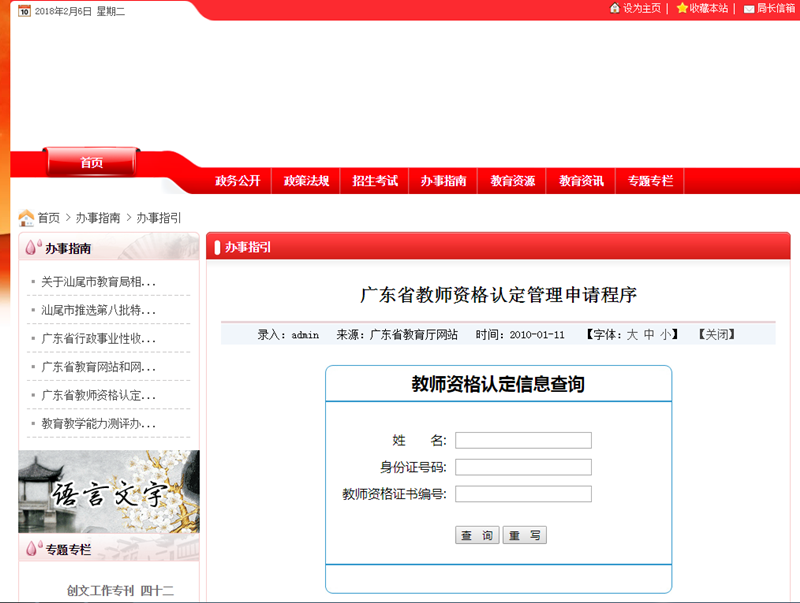This screenshot has width=800, height=603.
Task: Open the 广东省行政事业性收... sidebar link
Action: (x=98, y=338)
